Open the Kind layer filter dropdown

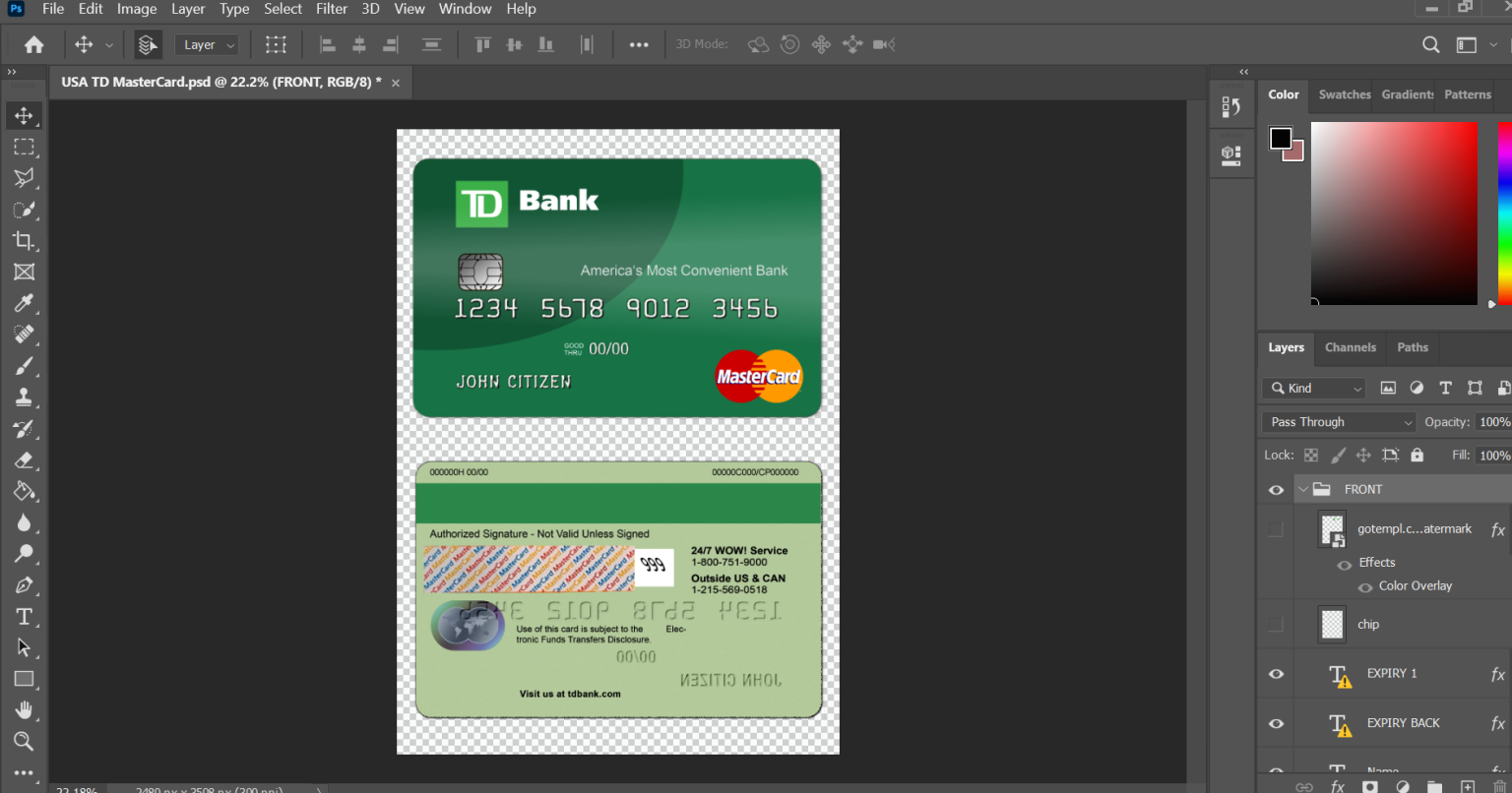pyautogui.click(x=1314, y=389)
